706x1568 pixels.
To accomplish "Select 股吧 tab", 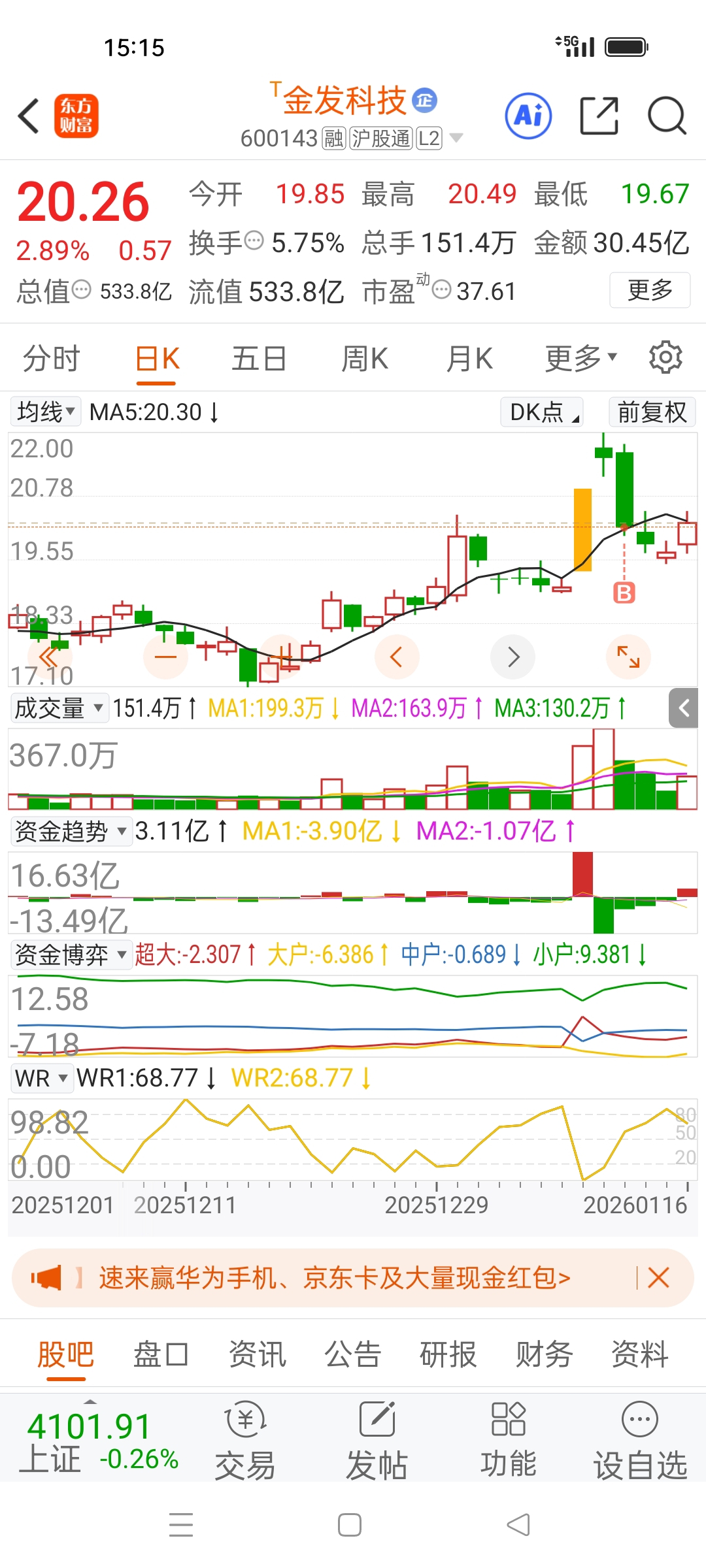I will pyautogui.click(x=65, y=1354).
